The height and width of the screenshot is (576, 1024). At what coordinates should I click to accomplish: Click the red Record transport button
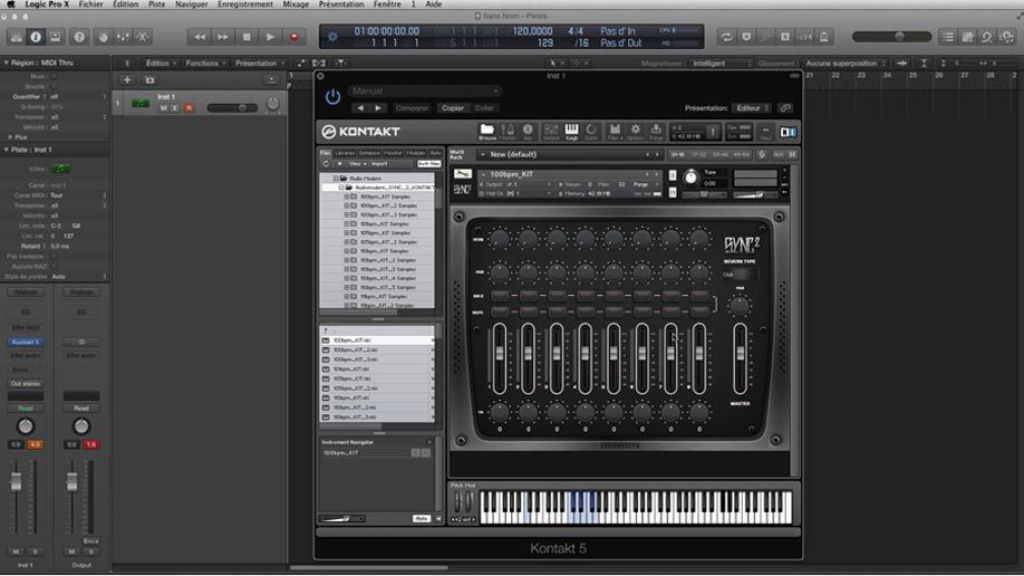pos(294,37)
